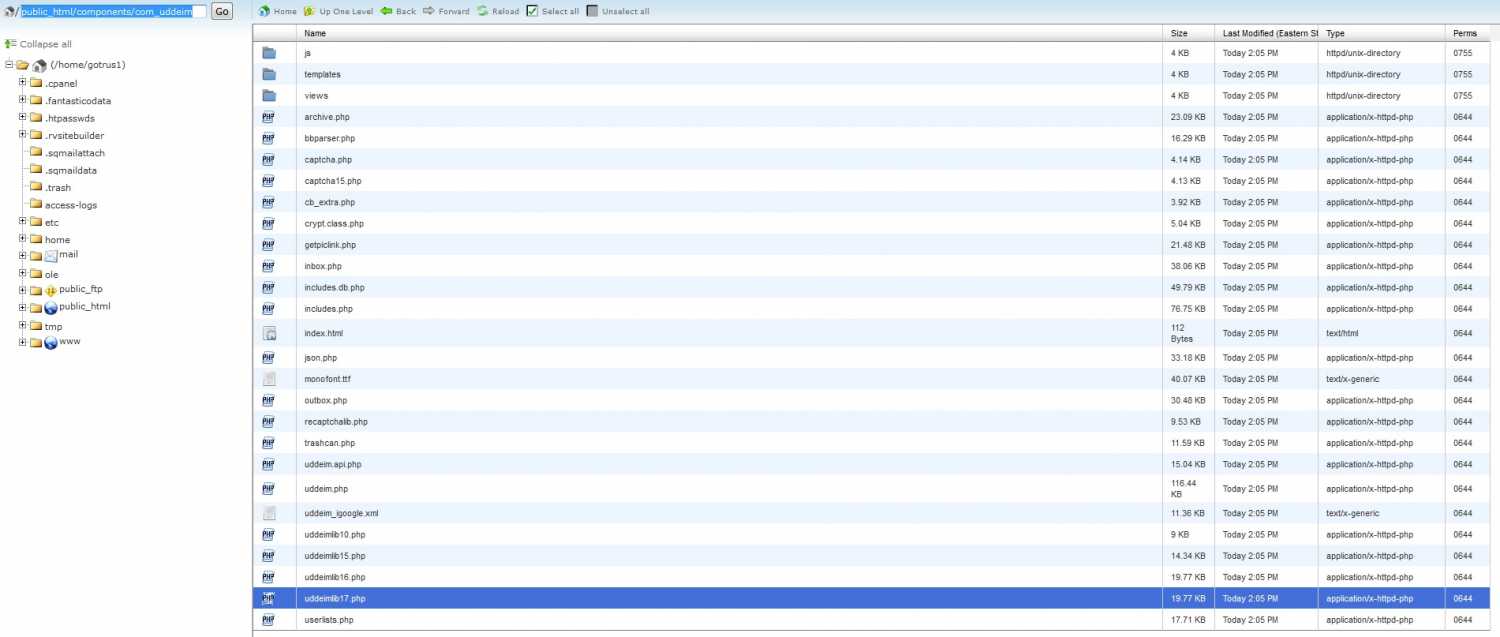Viewport: 1500px width, 637px height.
Task: Check Select all files
Action: click(532, 11)
